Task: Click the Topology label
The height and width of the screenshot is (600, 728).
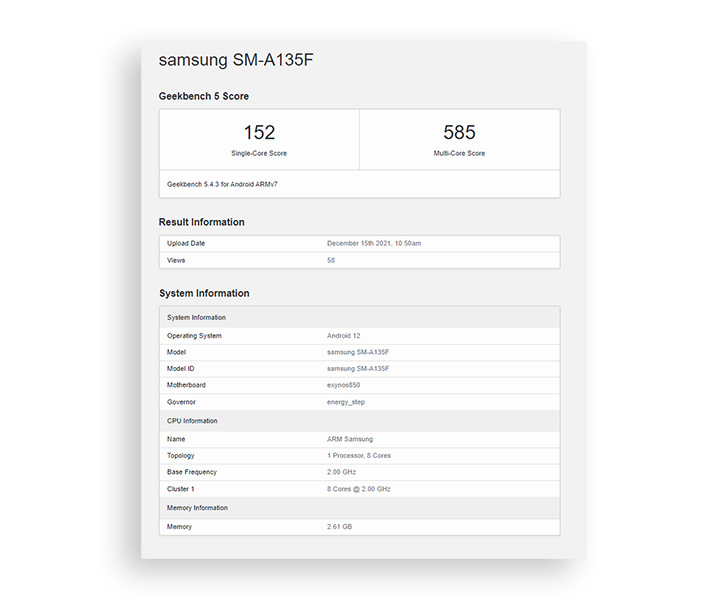Action: (x=181, y=456)
